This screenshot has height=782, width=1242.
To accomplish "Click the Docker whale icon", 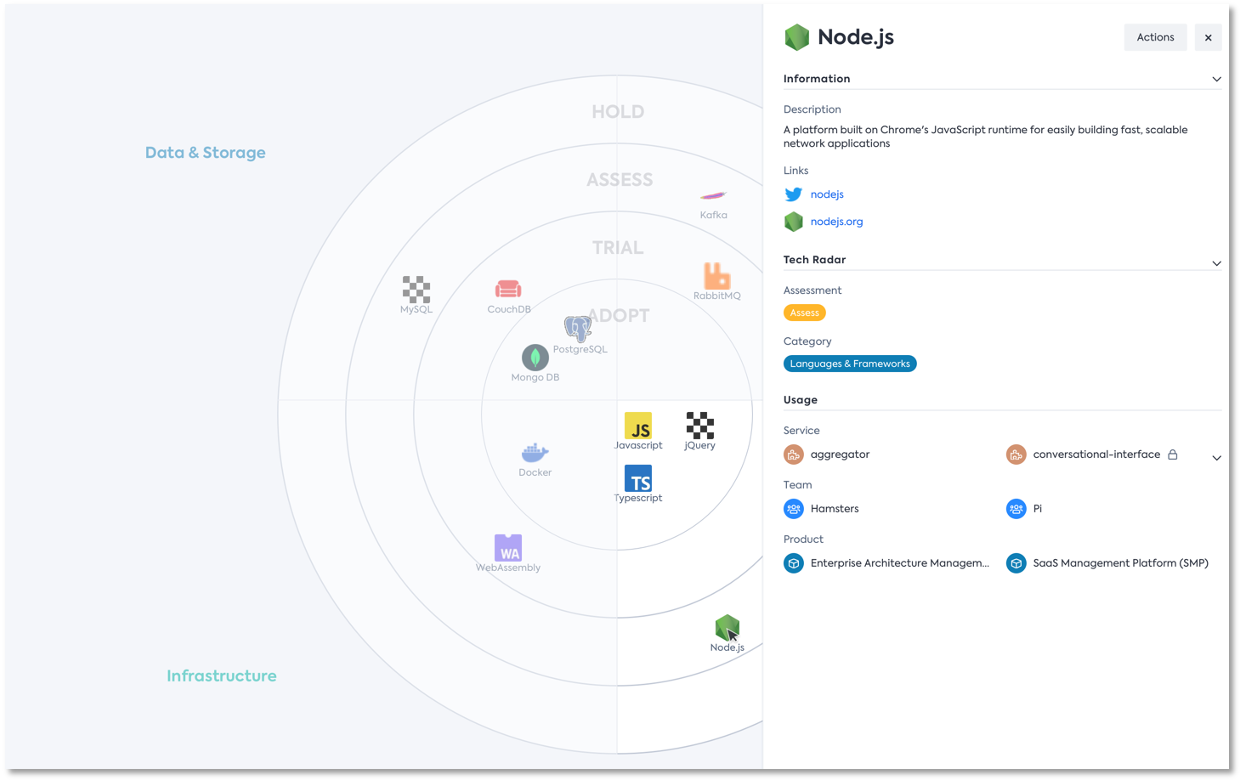I will pyautogui.click(x=535, y=453).
